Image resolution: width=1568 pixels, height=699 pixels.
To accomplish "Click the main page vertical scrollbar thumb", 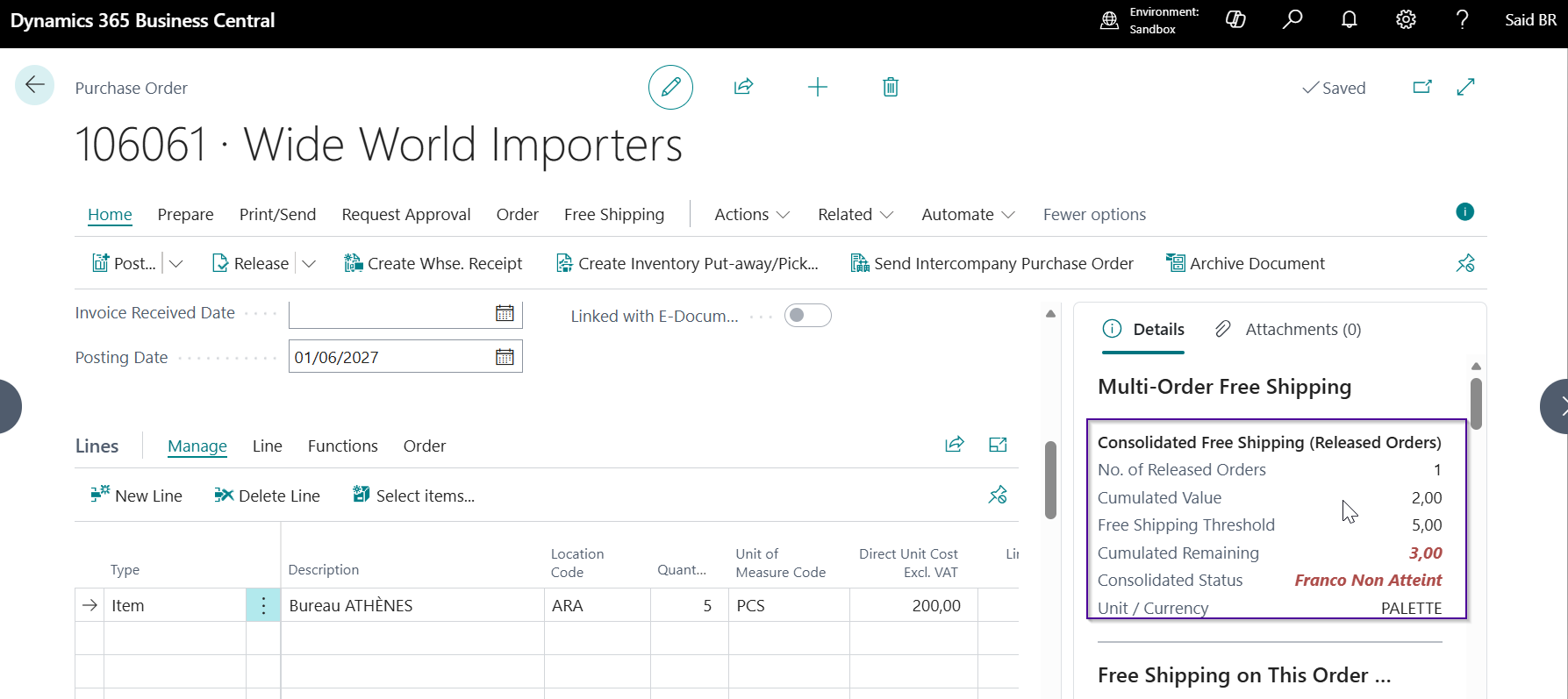I will pos(1050,480).
